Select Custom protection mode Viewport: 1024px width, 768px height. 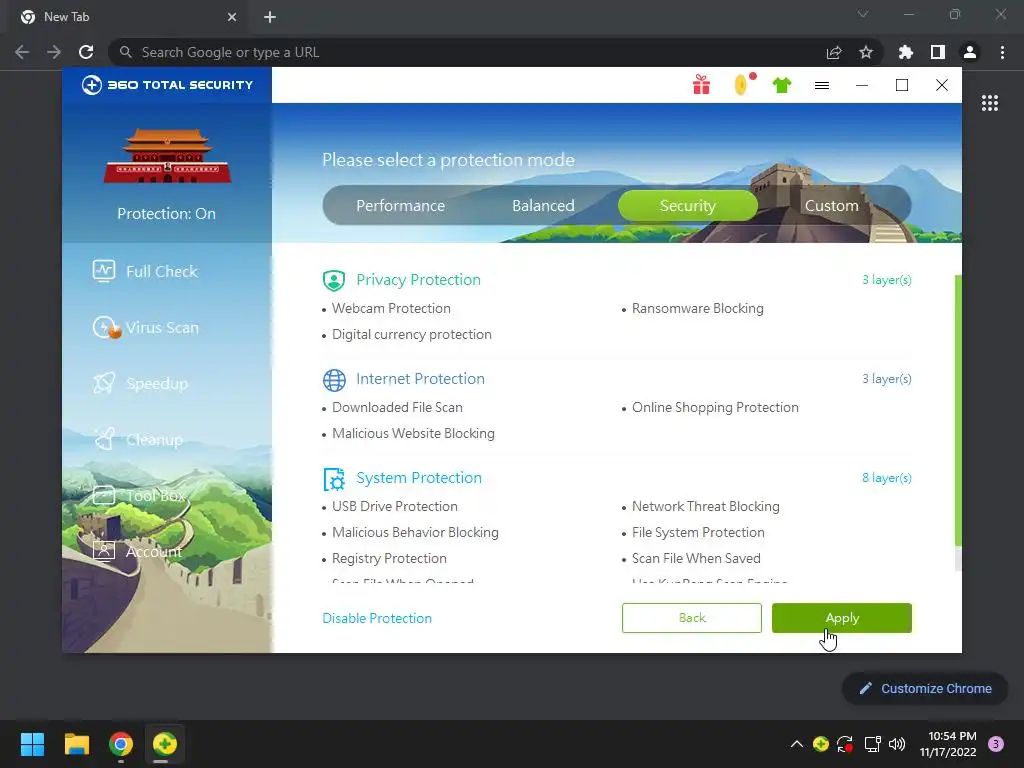coord(831,206)
